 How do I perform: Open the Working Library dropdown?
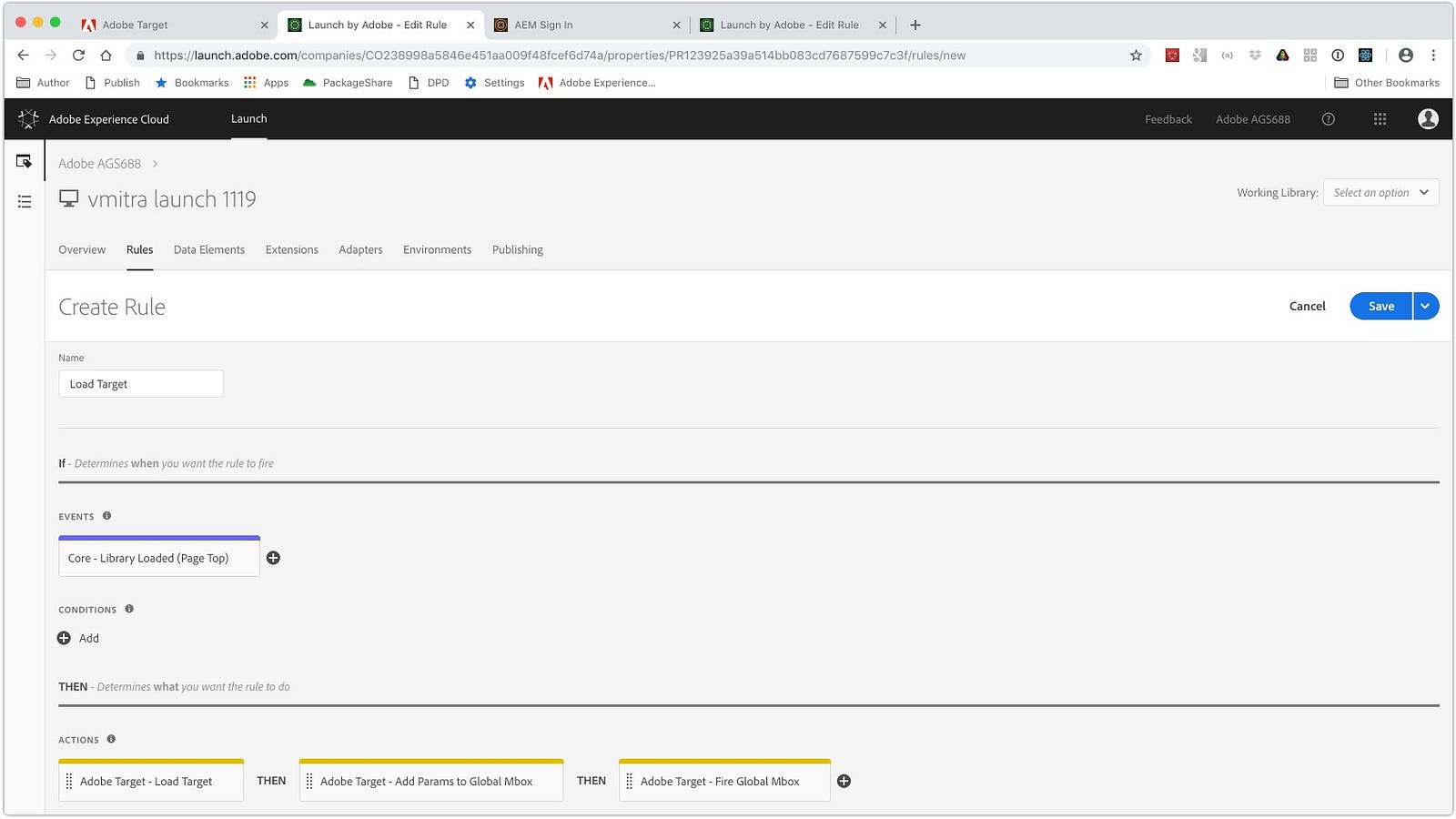click(x=1380, y=192)
